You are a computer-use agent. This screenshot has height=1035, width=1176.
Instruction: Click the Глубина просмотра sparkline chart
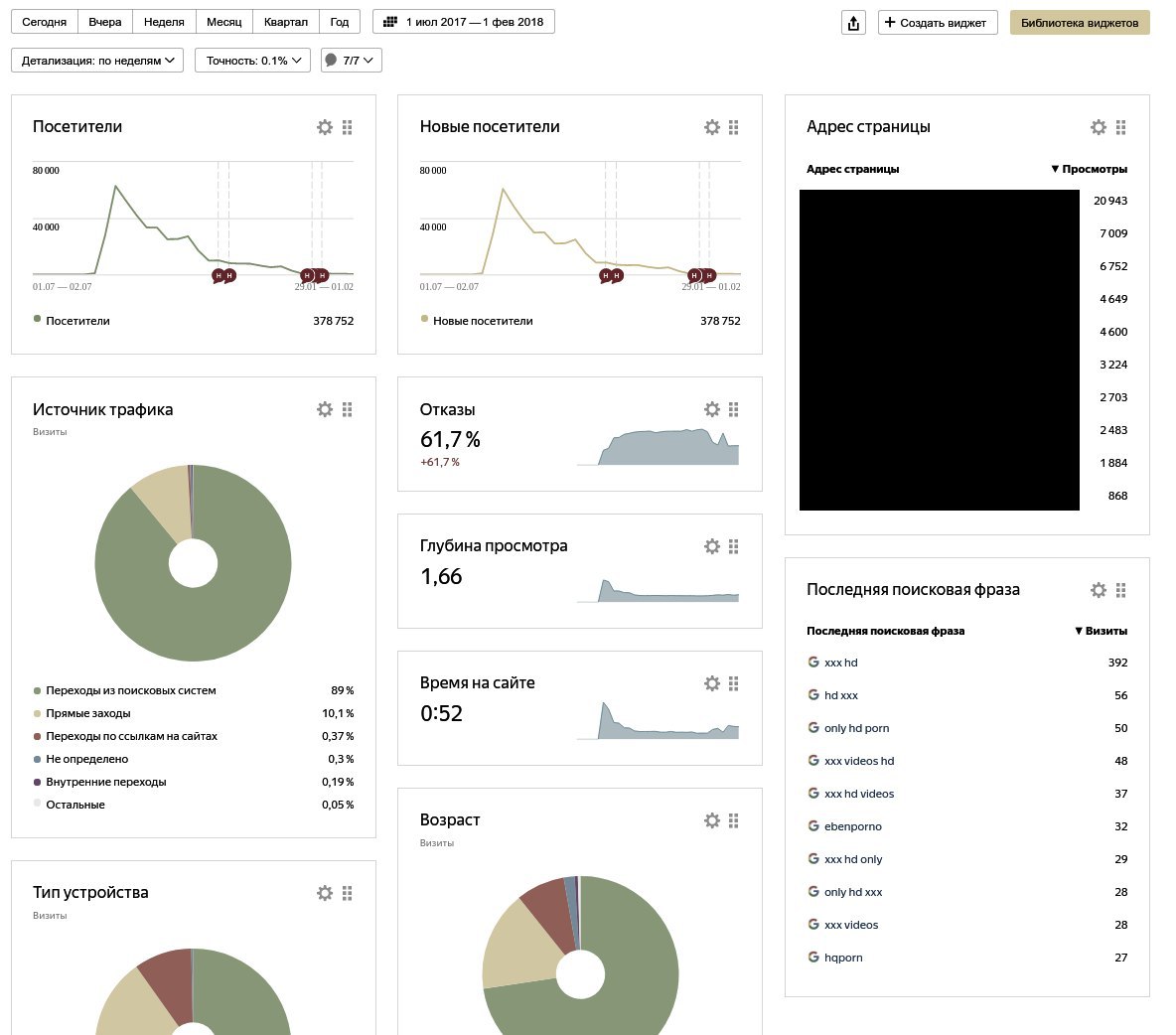pos(658,591)
